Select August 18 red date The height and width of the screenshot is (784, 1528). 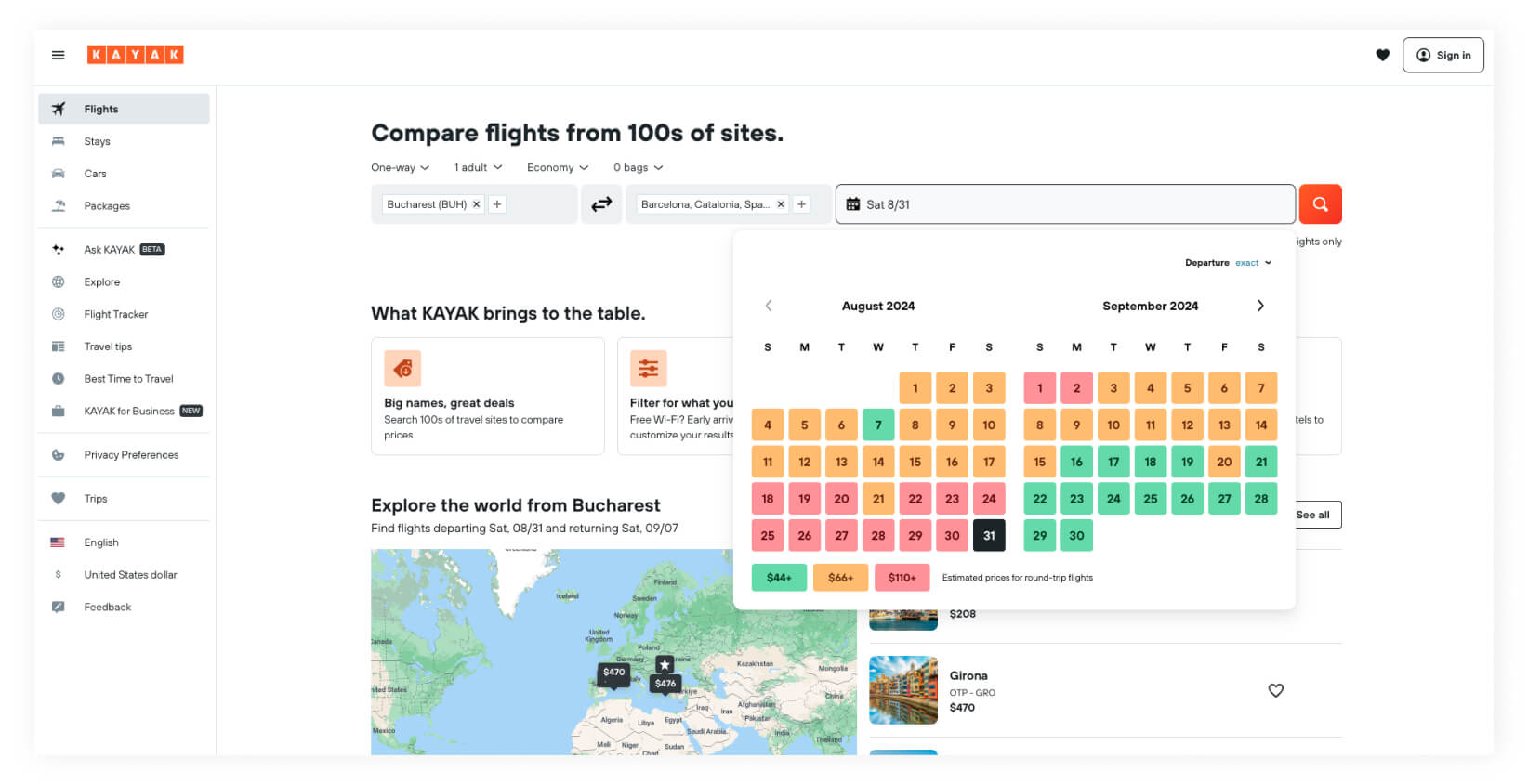point(768,499)
